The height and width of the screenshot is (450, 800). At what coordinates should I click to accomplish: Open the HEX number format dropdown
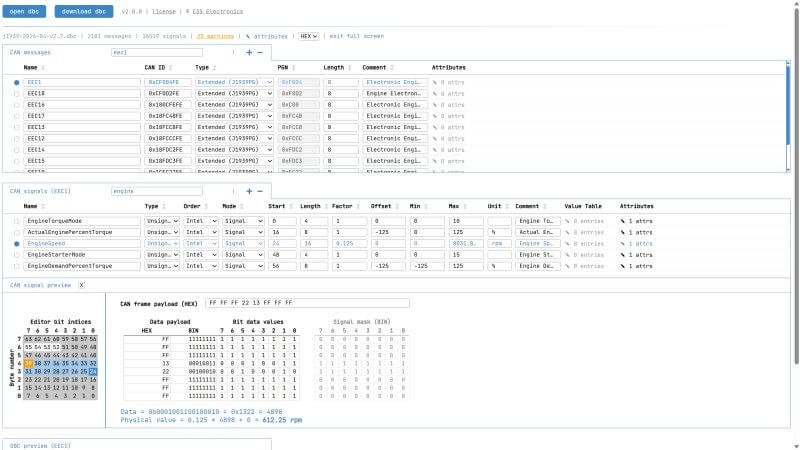pyautogui.click(x=308, y=36)
